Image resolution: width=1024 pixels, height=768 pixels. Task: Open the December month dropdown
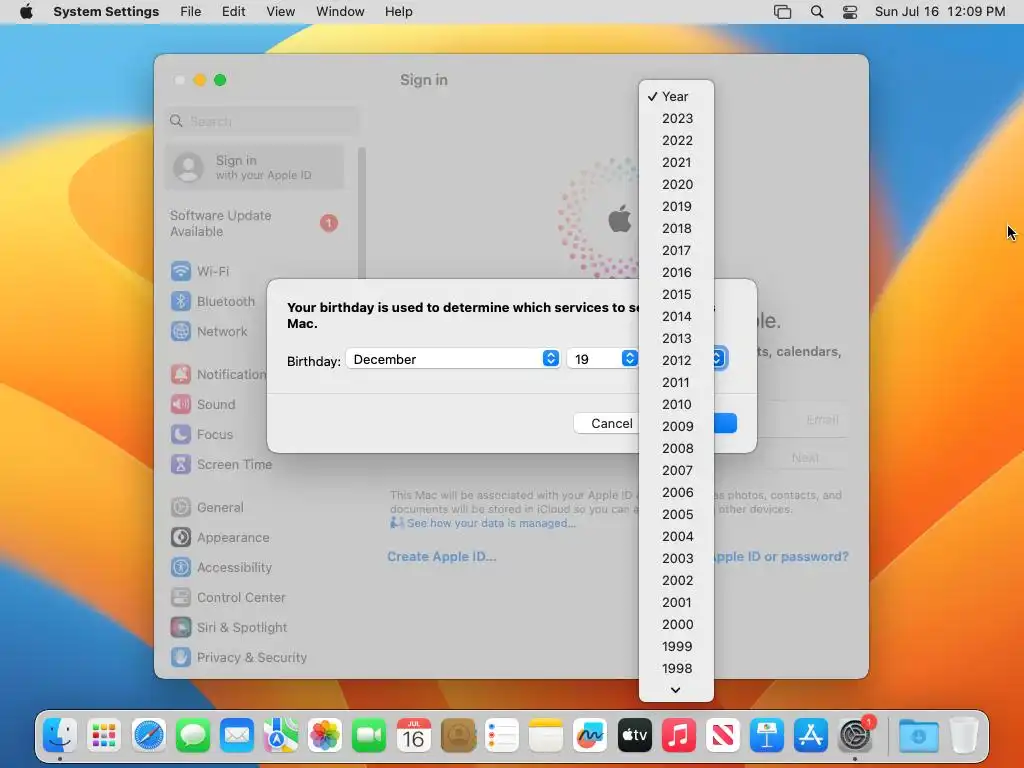click(x=453, y=359)
